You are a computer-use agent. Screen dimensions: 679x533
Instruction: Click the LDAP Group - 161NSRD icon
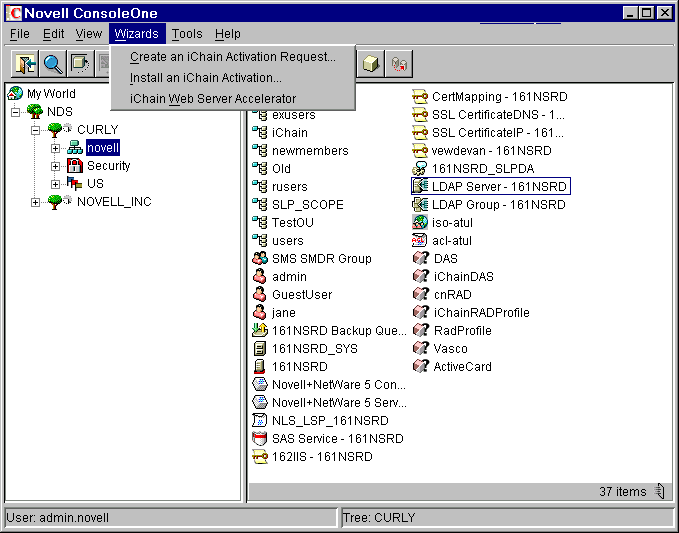[420, 204]
